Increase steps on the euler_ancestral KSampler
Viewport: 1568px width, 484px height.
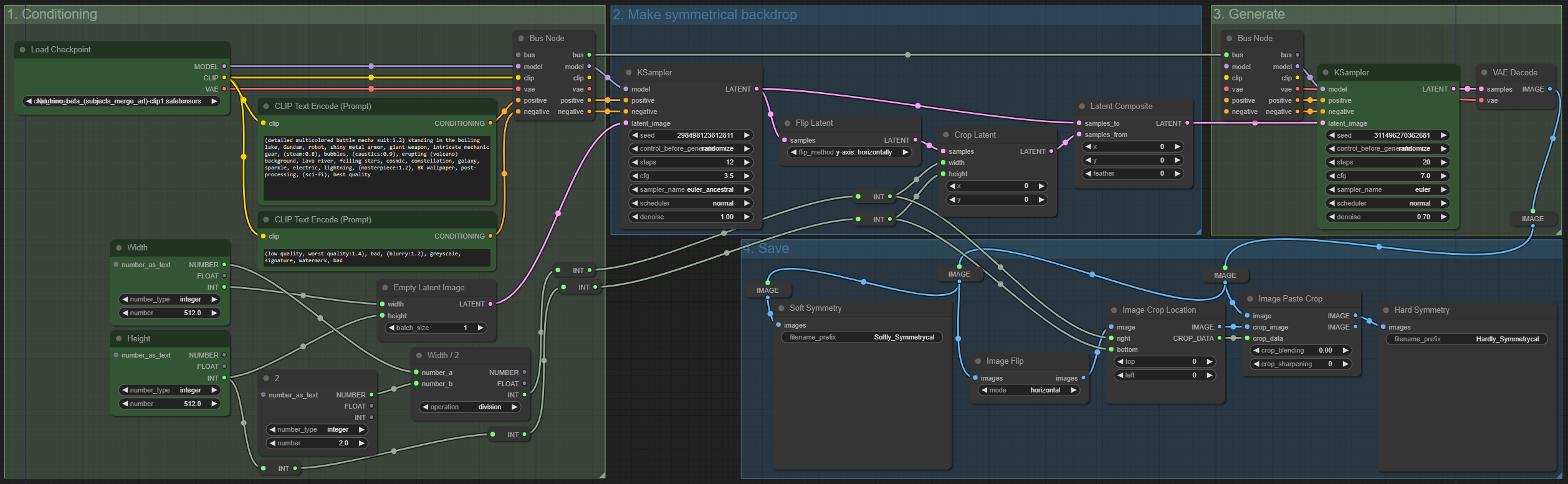[x=746, y=163]
